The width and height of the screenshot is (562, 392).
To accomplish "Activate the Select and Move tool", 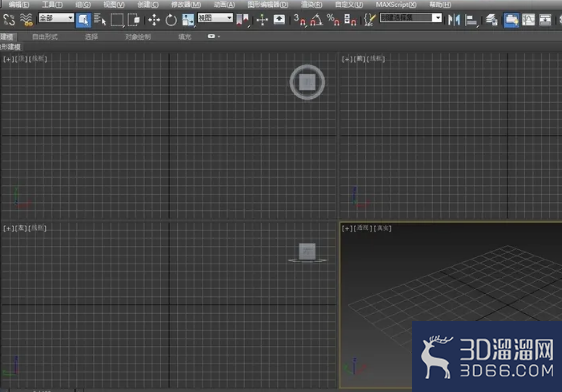I will pyautogui.click(x=154, y=20).
